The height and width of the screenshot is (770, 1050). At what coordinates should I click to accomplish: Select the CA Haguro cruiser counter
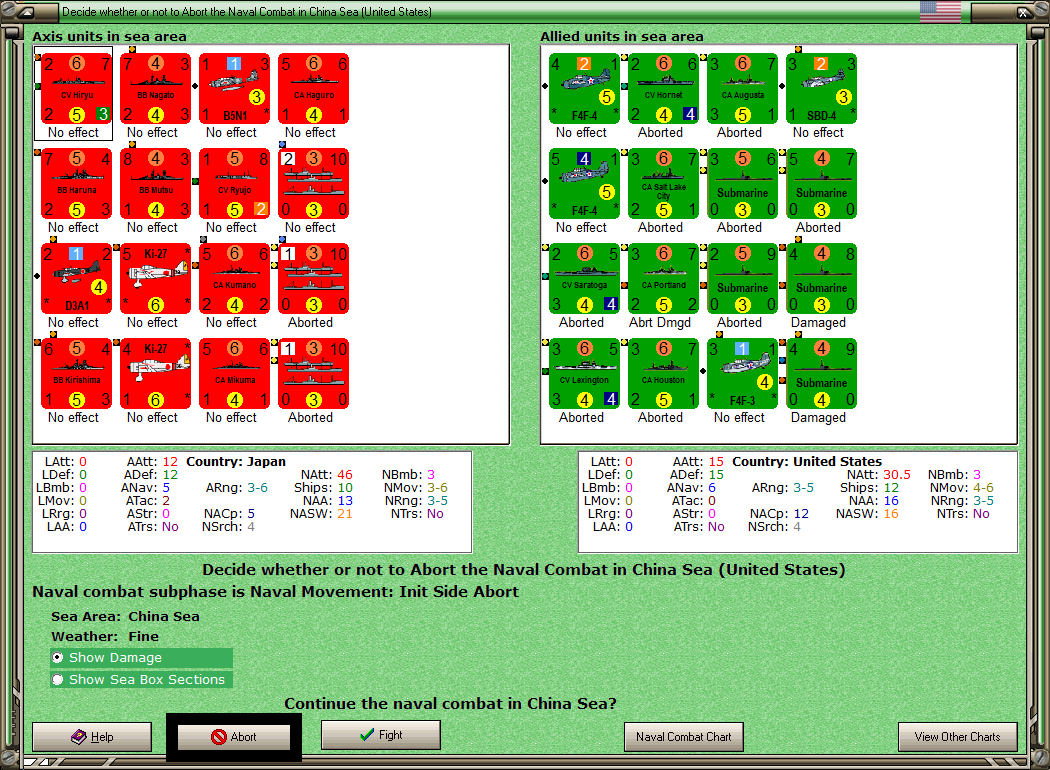314,88
